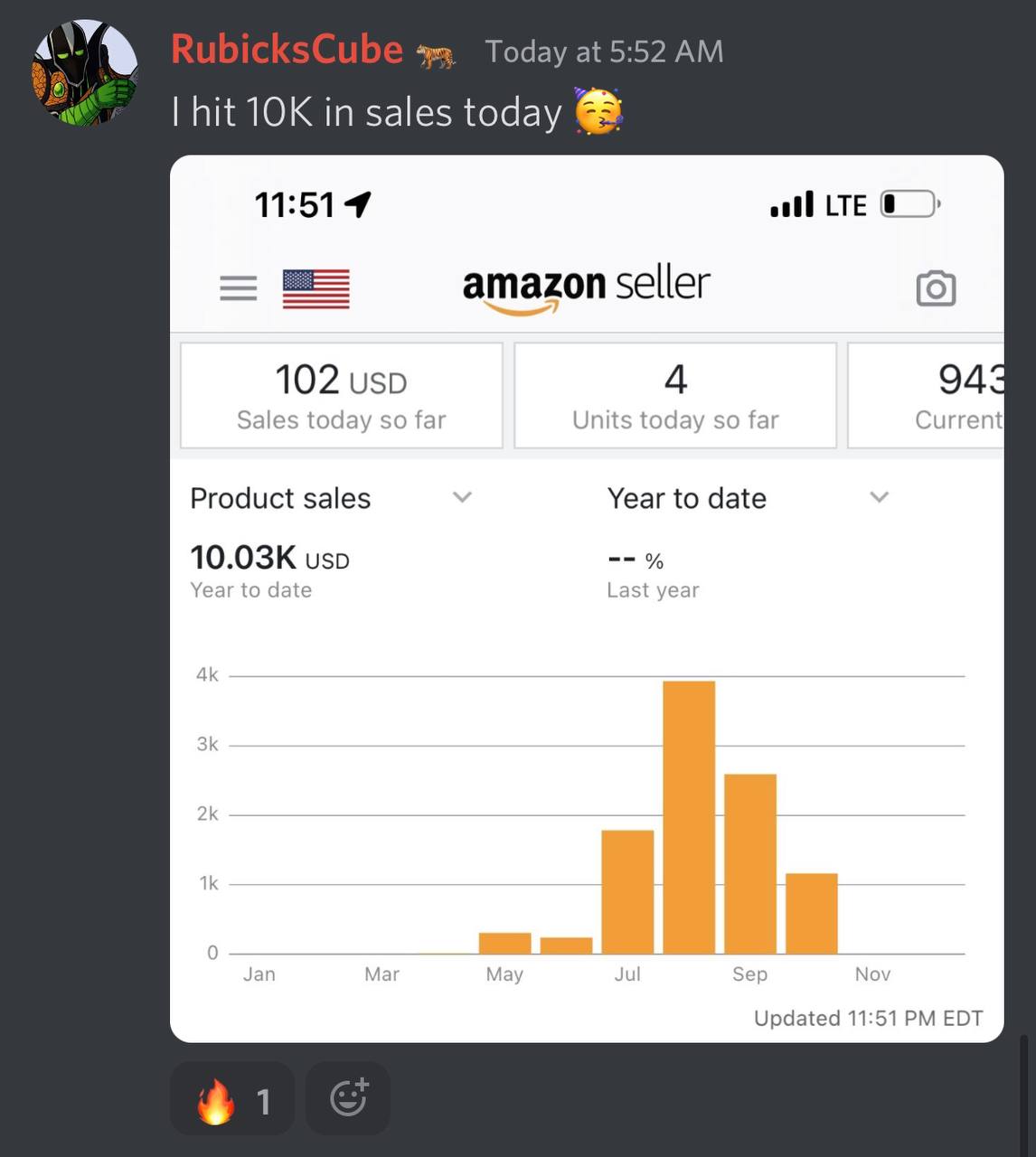
Task: Tap the amazon seller logo
Action: tap(586, 288)
